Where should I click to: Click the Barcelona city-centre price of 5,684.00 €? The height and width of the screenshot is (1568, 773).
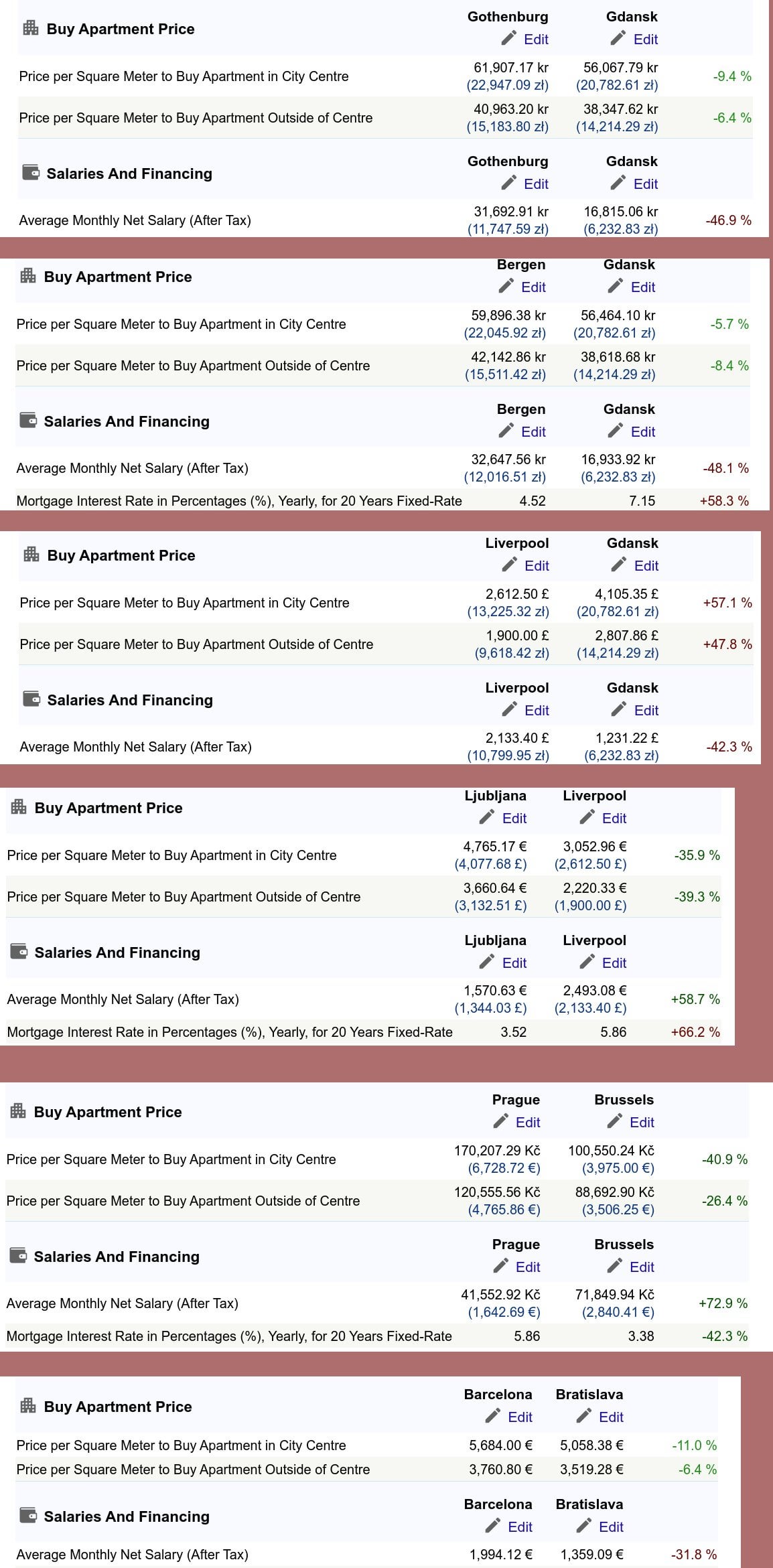tap(501, 1445)
